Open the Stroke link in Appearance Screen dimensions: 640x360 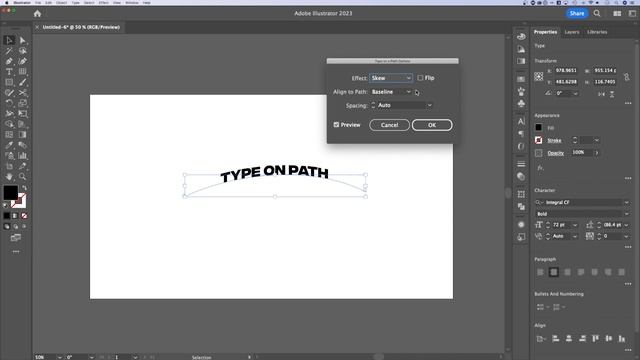pyautogui.click(x=554, y=140)
